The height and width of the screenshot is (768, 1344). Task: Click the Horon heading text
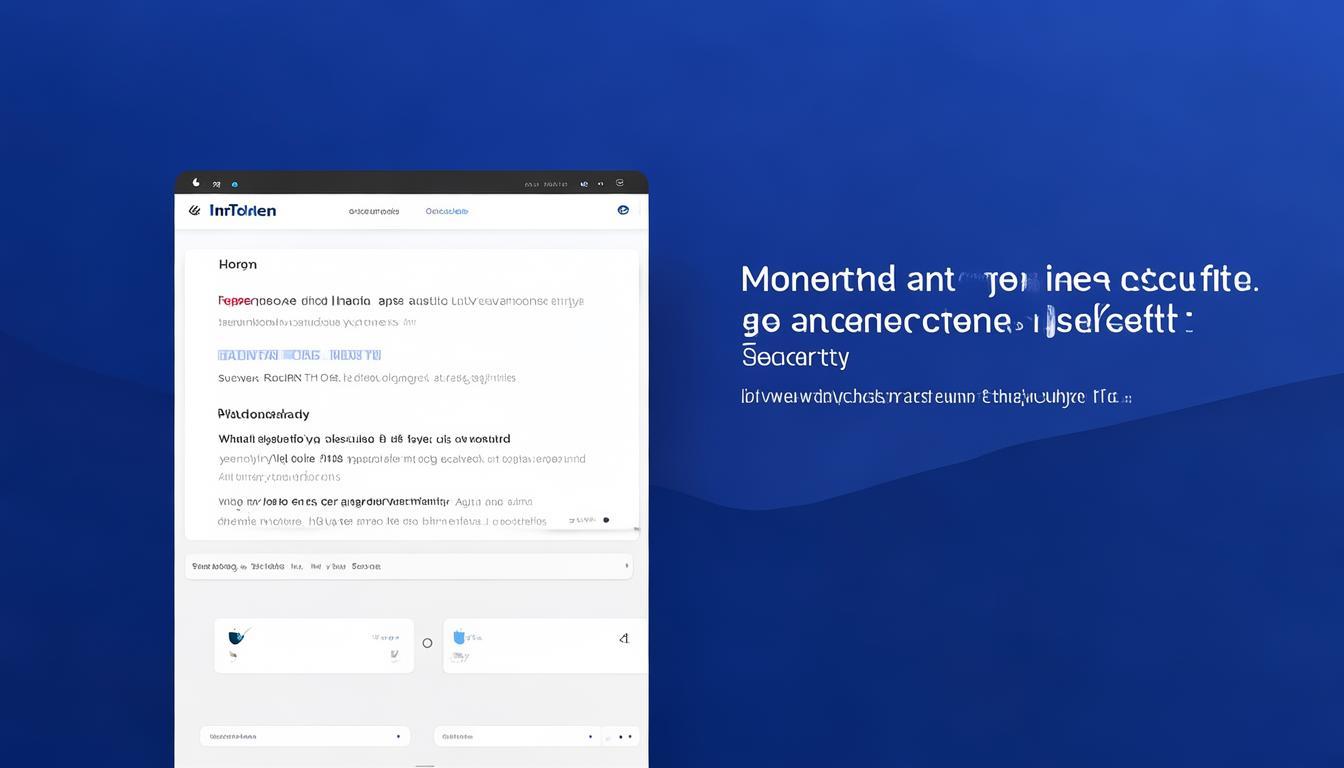[238, 264]
